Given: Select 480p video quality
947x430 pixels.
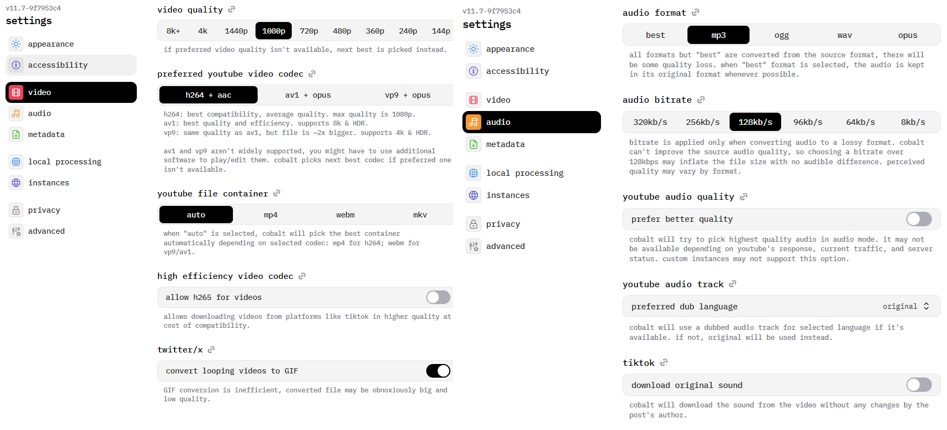Looking at the screenshot, I should [x=342, y=31].
